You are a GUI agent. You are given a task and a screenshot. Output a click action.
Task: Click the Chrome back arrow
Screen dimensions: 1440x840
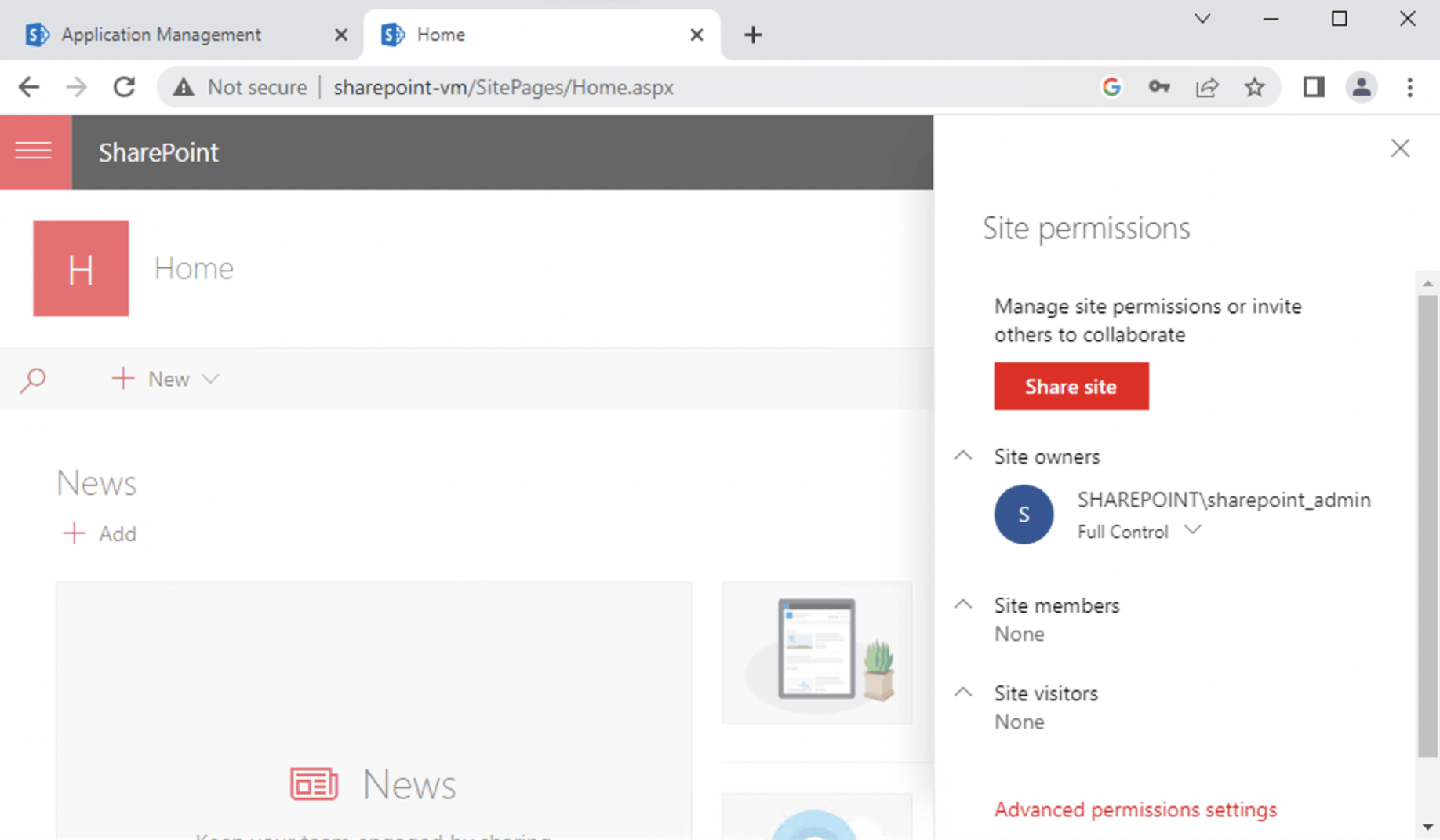click(x=29, y=87)
